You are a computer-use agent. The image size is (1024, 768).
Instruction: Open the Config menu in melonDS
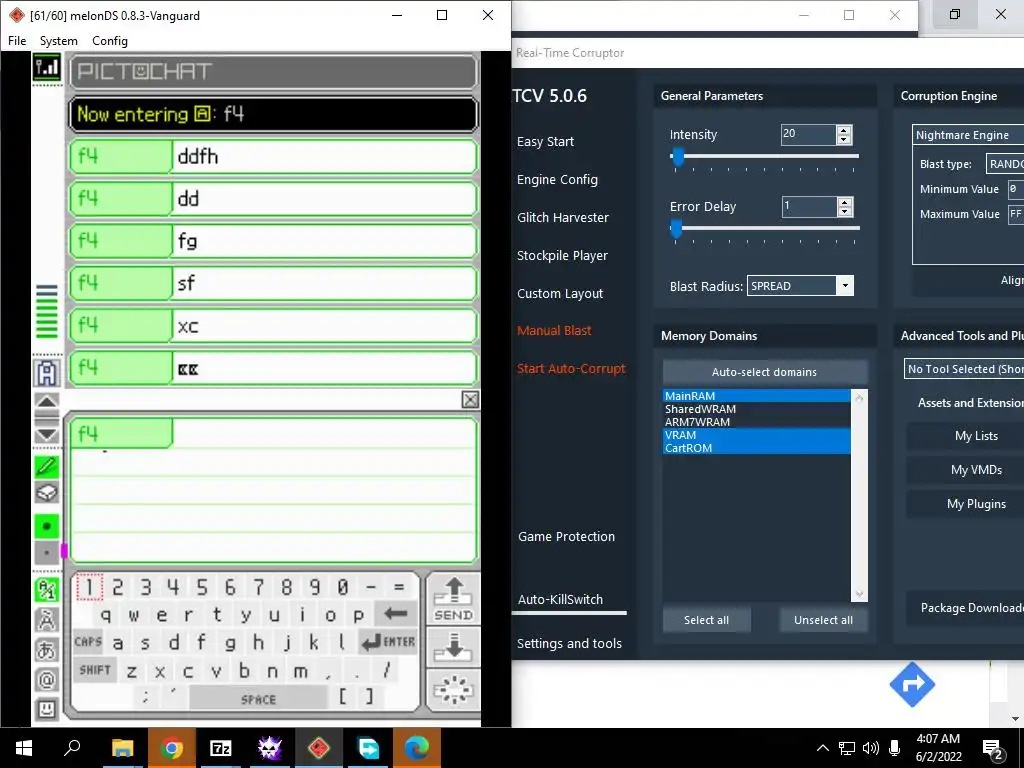point(110,40)
